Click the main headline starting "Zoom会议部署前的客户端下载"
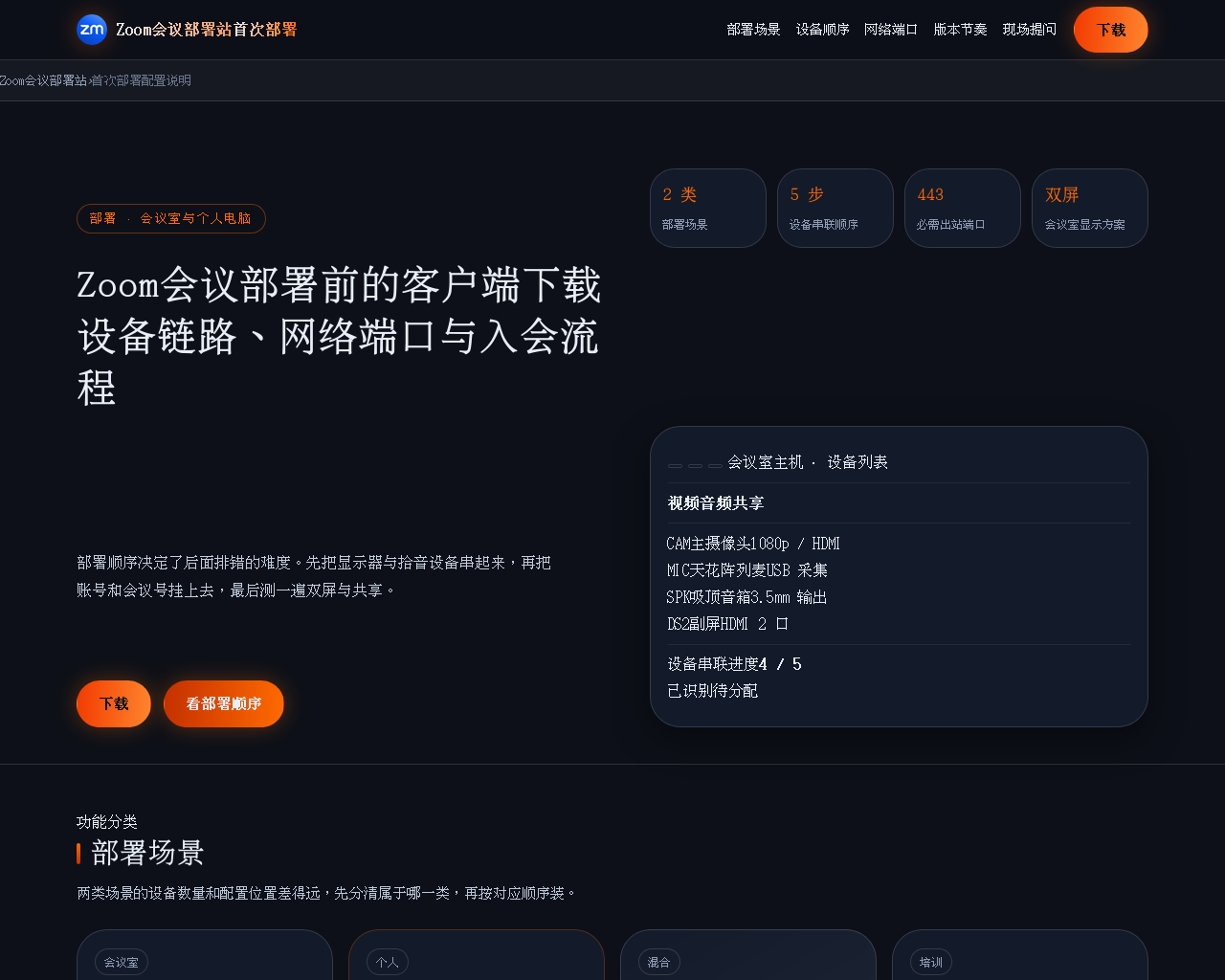This screenshot has height=980, width=1225. (x=340, y=337)
